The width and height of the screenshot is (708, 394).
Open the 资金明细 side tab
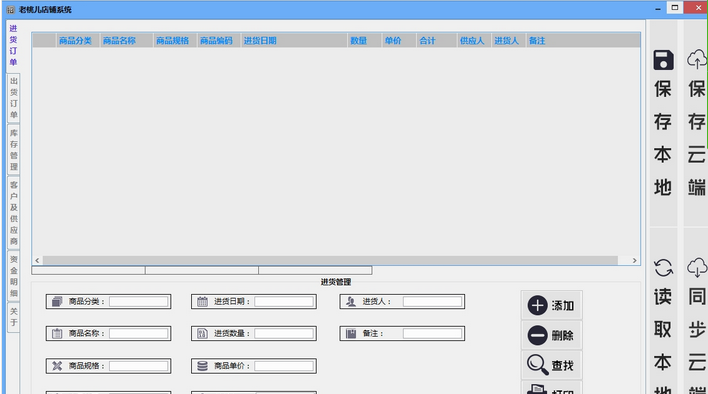click(14, 276)
